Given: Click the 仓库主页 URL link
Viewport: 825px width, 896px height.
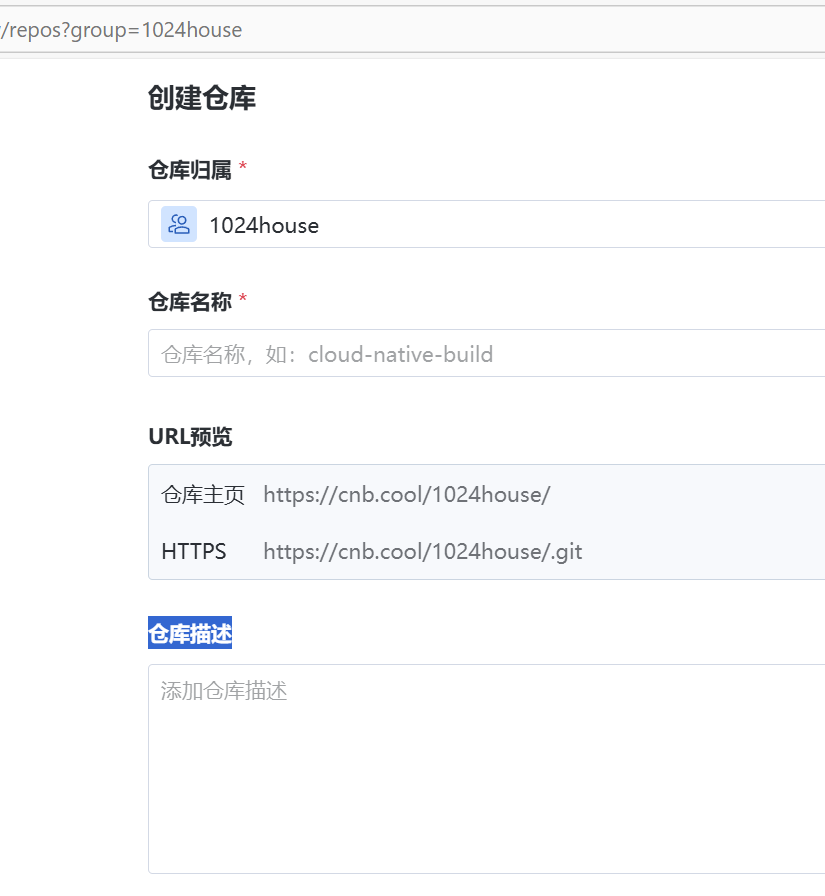Looking at the screenshot, I should (x=406, y=494).
